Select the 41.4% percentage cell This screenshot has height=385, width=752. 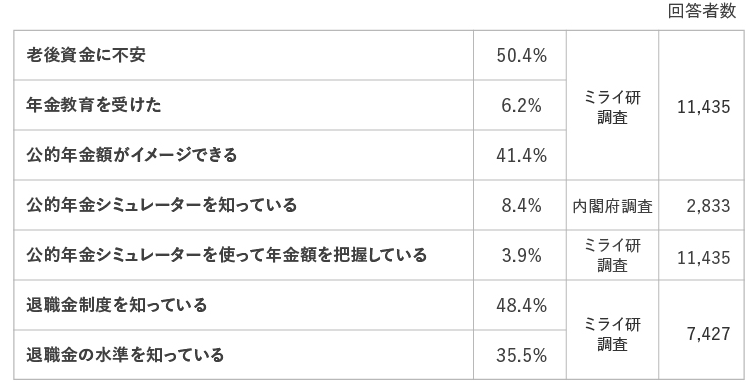tap(520, 155)
